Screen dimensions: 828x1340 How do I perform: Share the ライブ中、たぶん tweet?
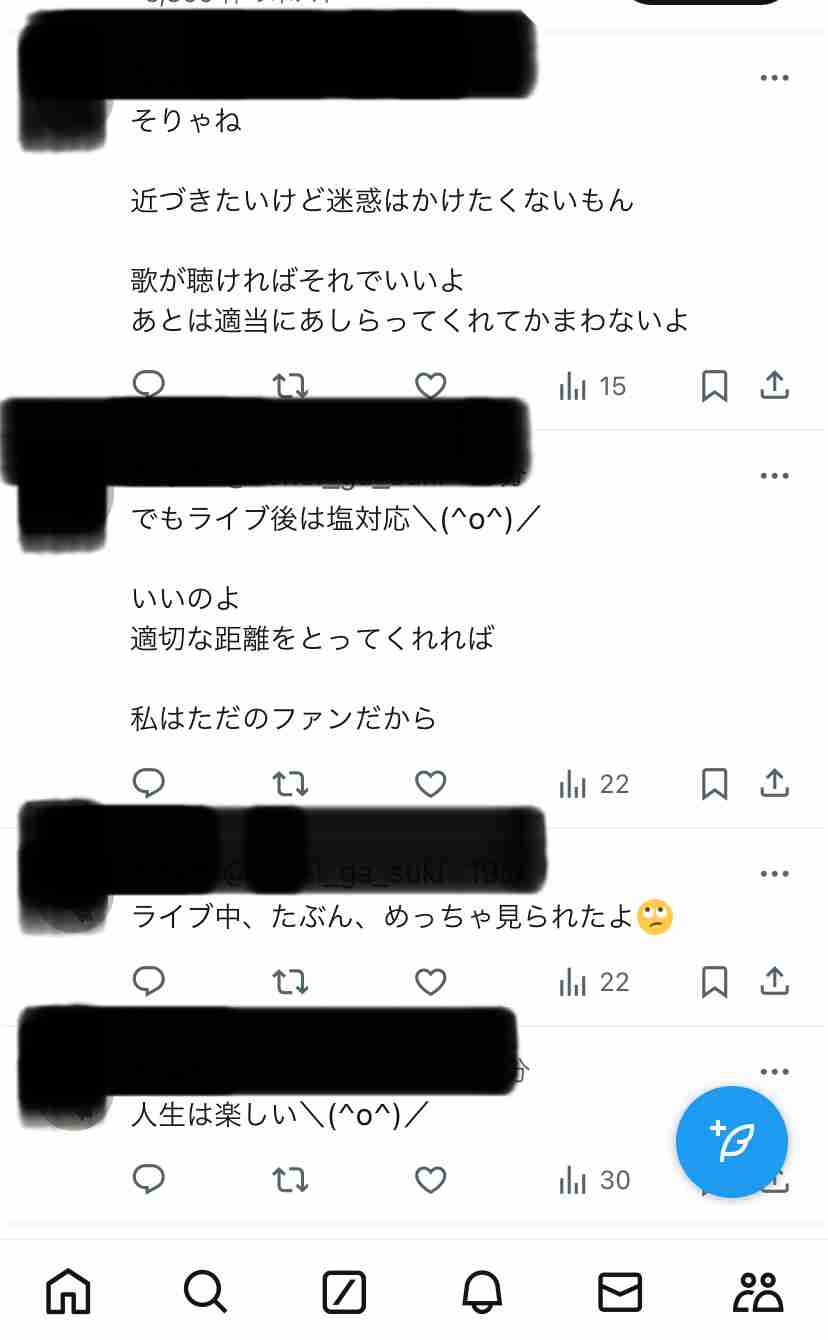775,982
